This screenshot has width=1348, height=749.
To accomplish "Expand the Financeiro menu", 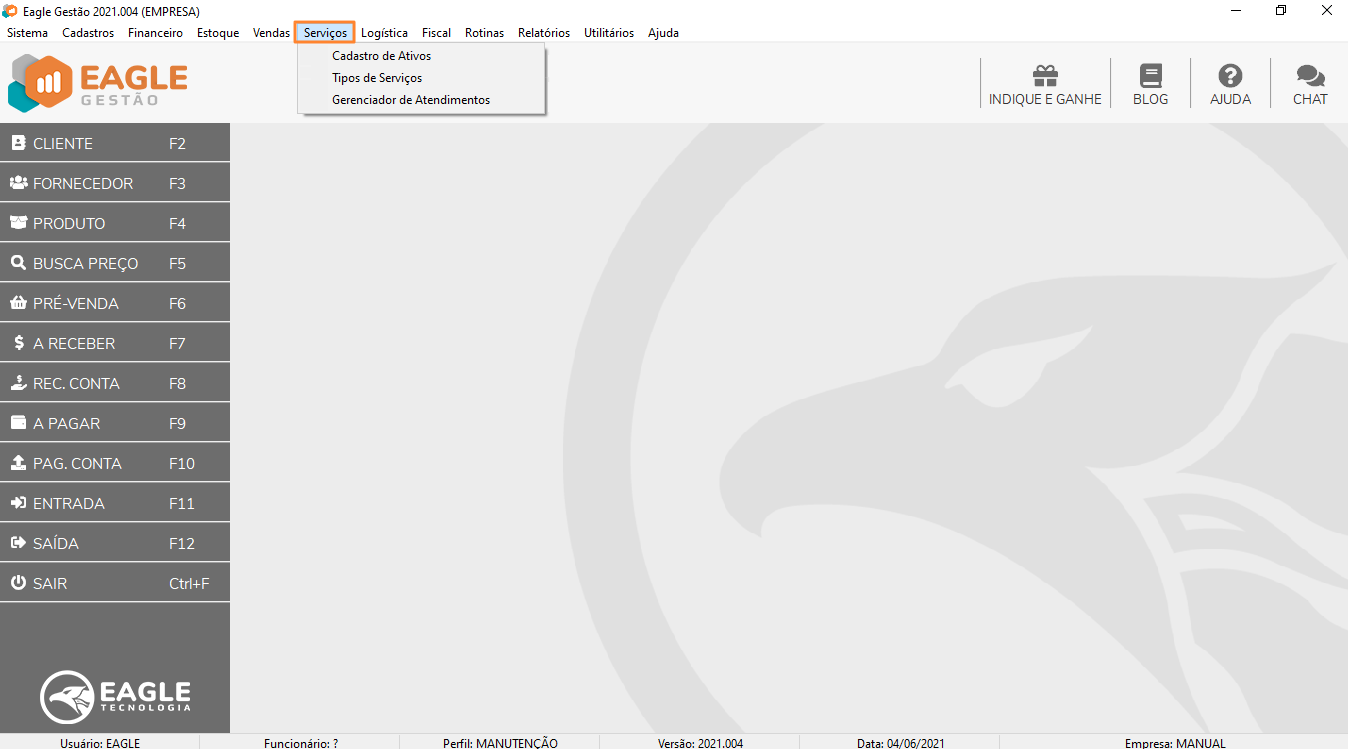I will pos(155,33).
